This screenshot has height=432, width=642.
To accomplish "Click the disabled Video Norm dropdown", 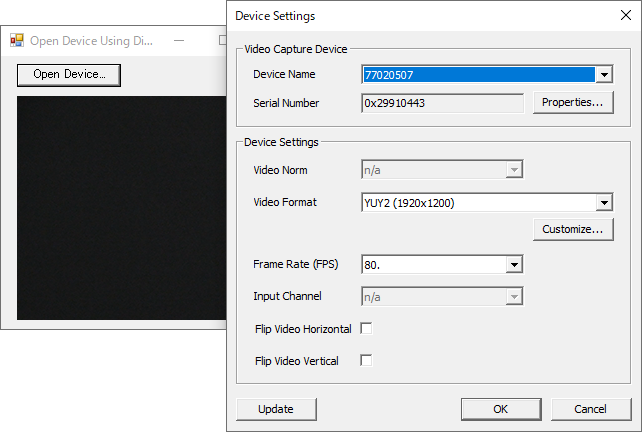I will pyautogui.click(x=442, y=170).
